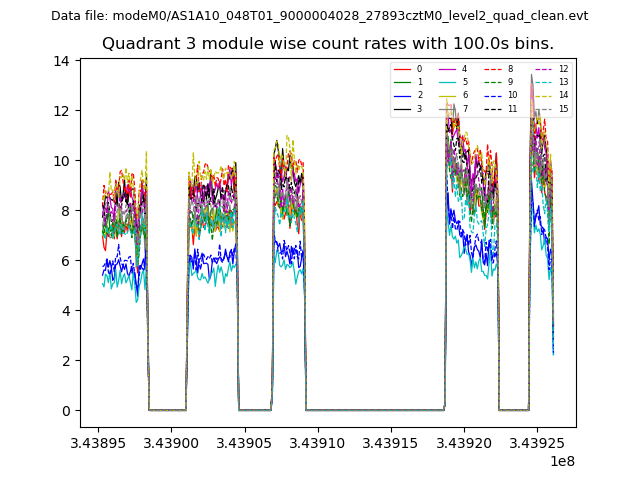
Task: Click the dashed cyan legend line for module 13
Action: (541, 82)
